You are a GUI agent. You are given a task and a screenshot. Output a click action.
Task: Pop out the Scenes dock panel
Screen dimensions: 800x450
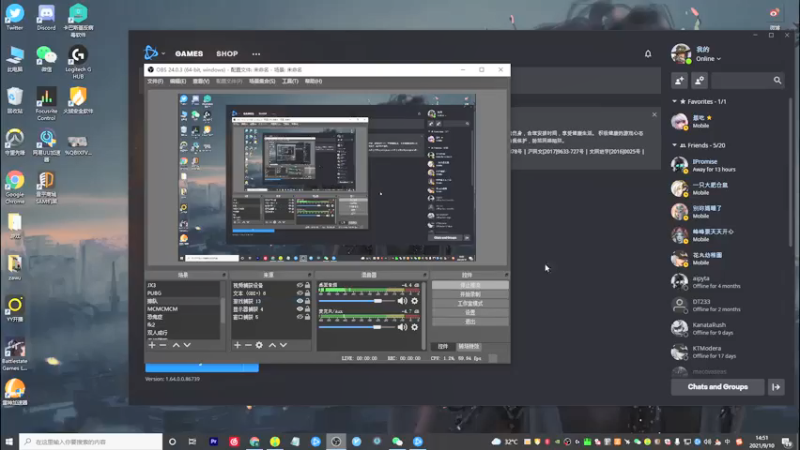(223, 275)
